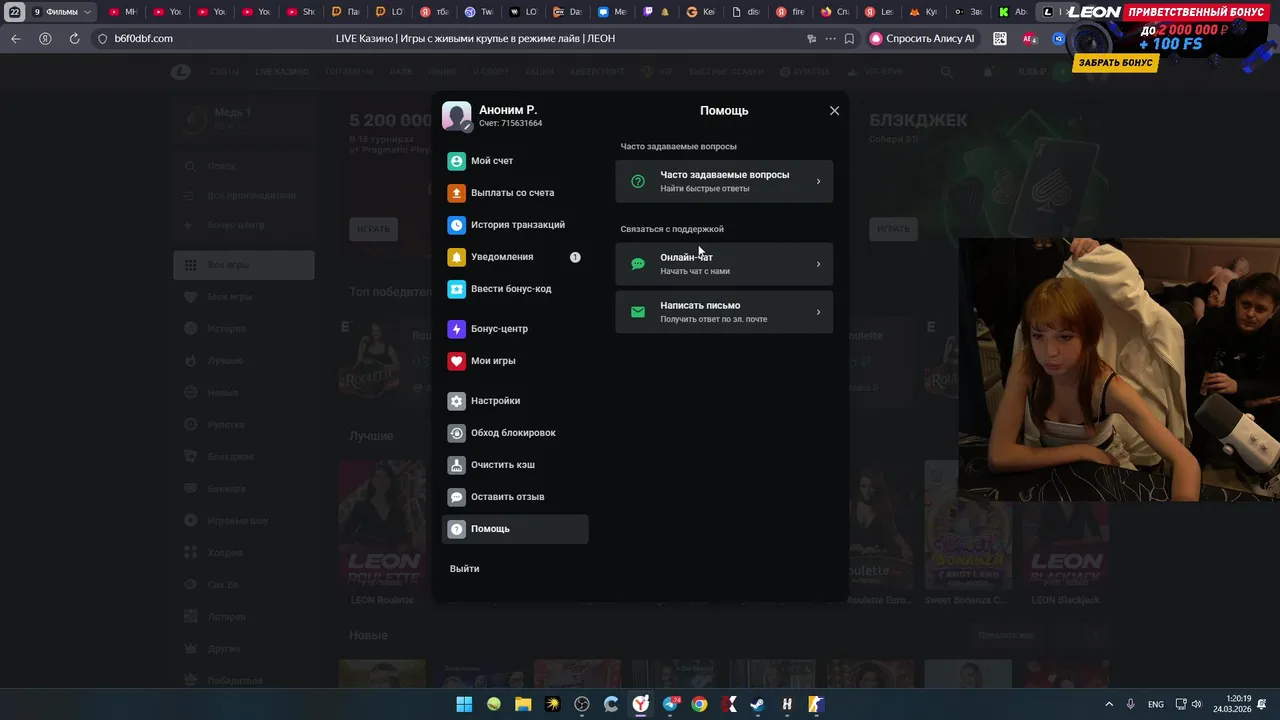Open Steam from taskbar

point(758,704)
